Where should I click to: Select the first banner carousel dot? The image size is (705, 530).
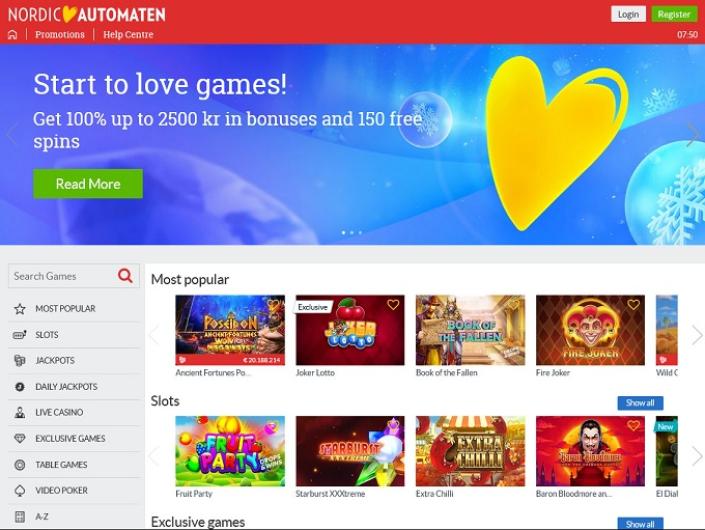point(344,232)
